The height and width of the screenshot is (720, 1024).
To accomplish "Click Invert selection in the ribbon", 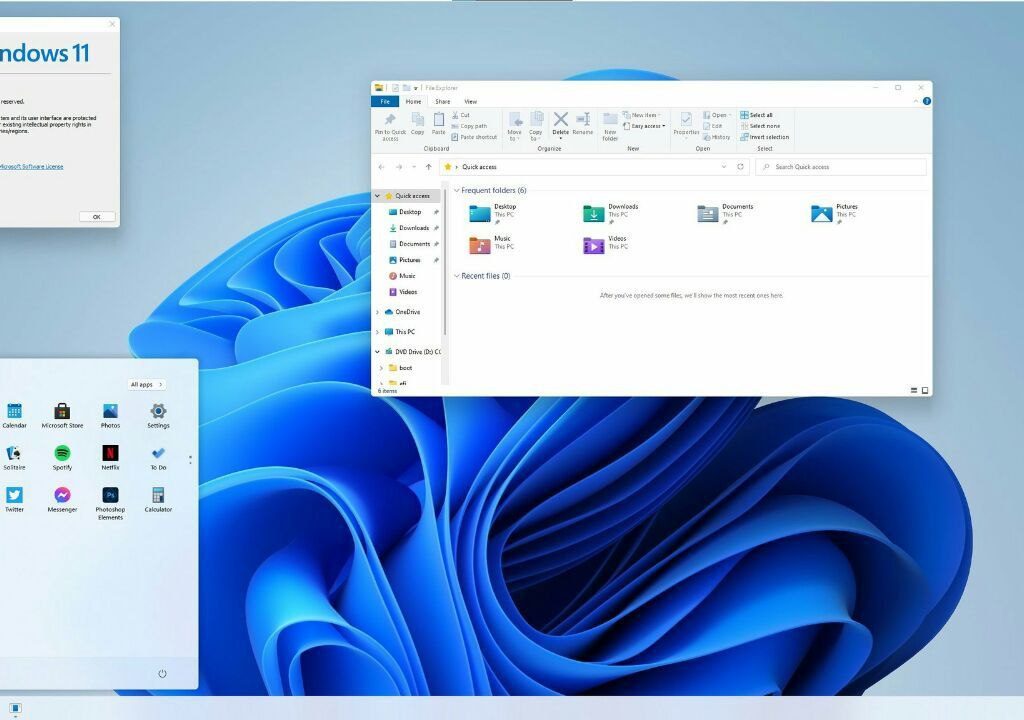I will [765, 137].
